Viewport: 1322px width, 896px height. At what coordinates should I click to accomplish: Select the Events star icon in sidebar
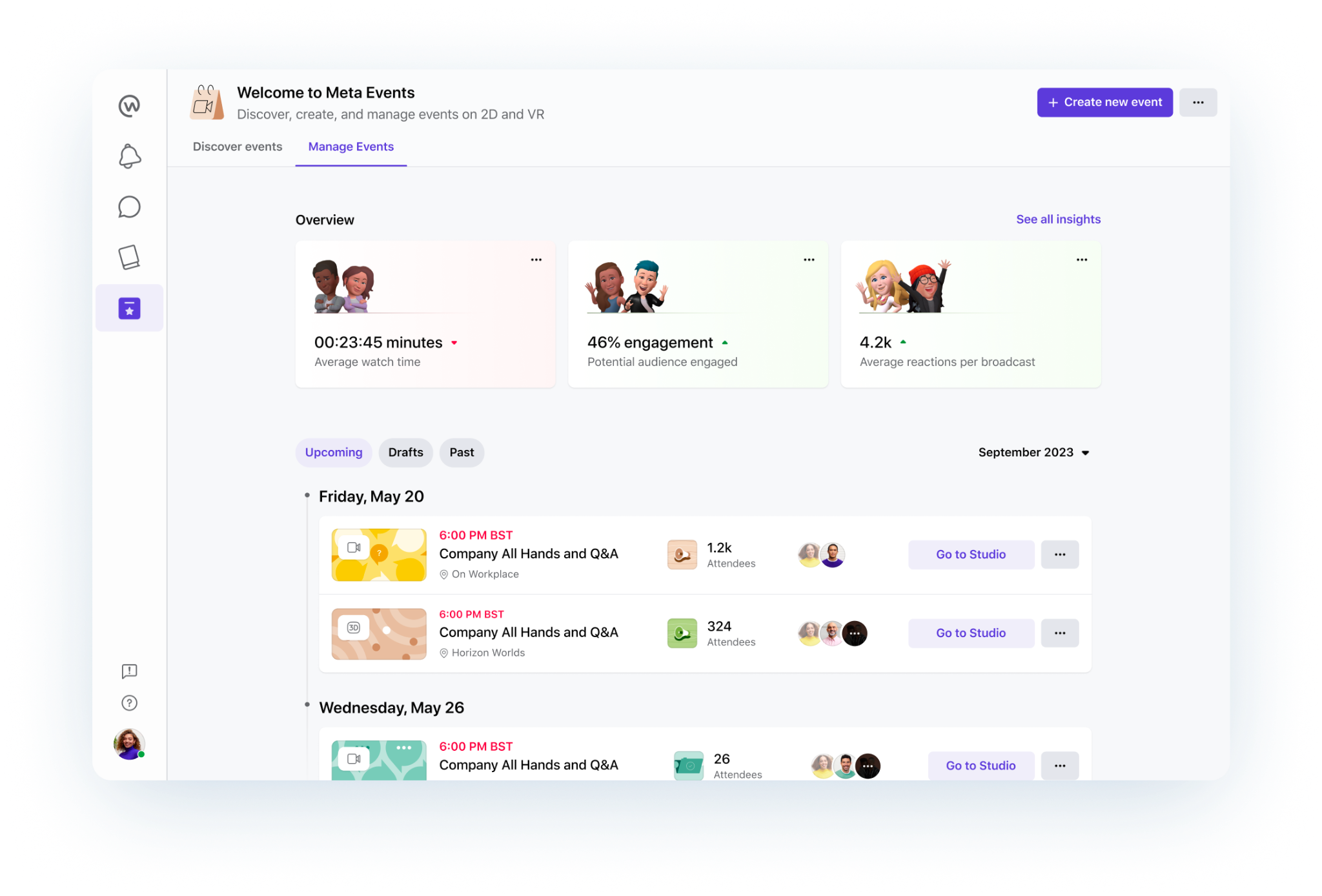click(x=129, y=308)
